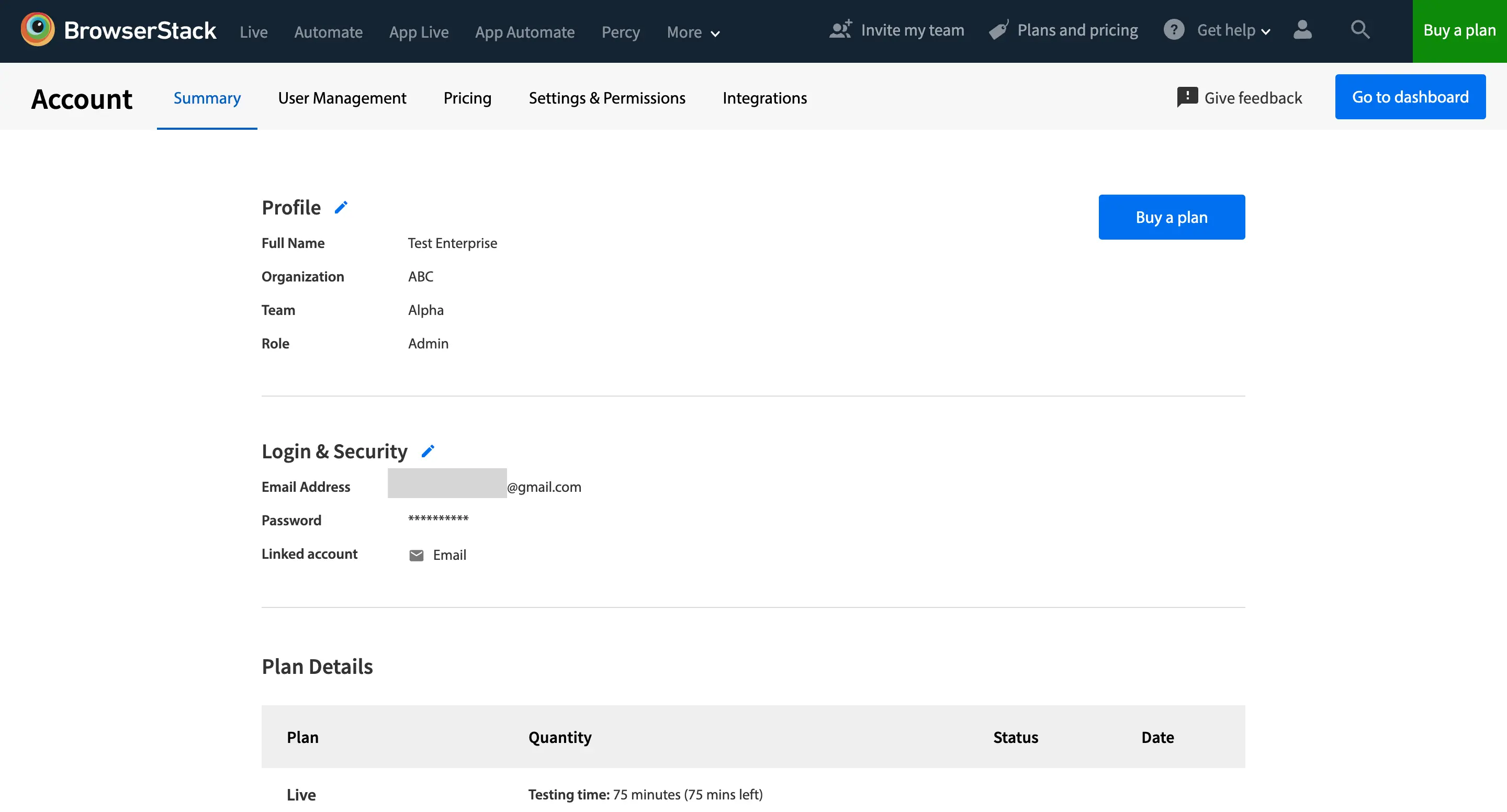The height and width of the screenshot is (812, 1507).
Task: Open search using the magnifier icon
Action: (x=1360, y=30)
